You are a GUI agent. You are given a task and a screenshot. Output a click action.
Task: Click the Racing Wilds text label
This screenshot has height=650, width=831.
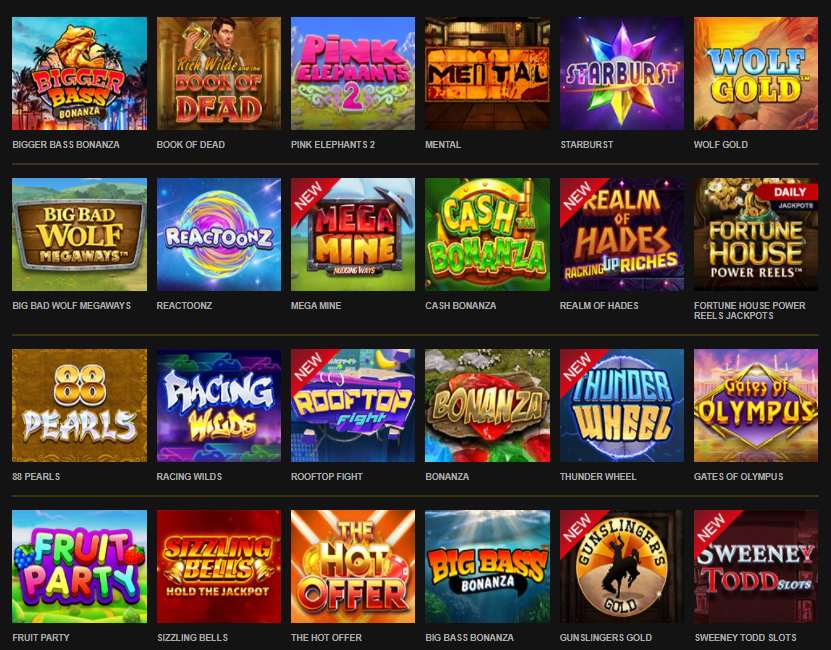[x=189, y=476]
